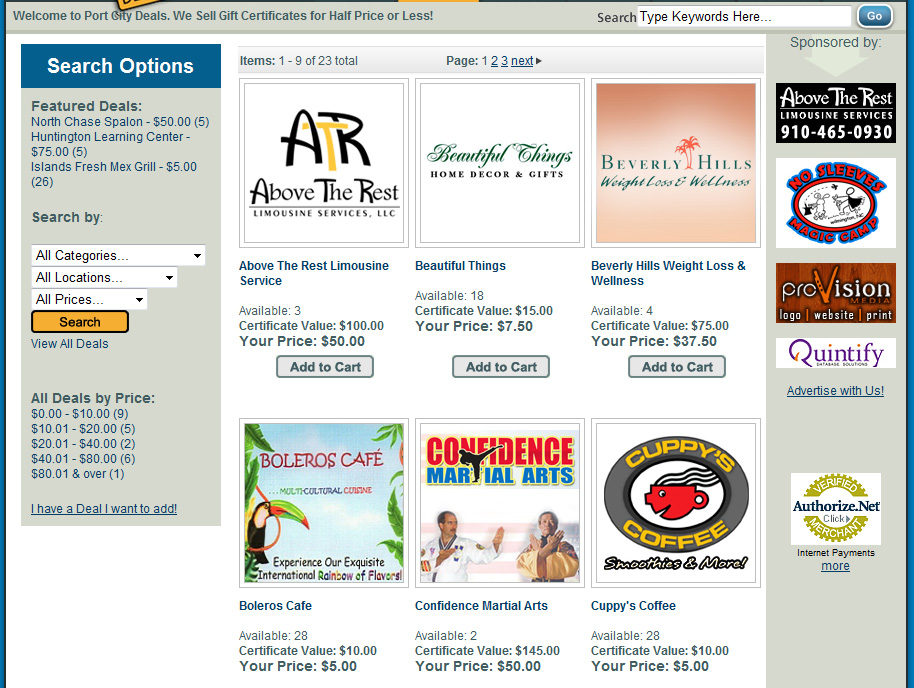
Task: Open the Confidence Martial Arts title link
Action: coord(481,606)
